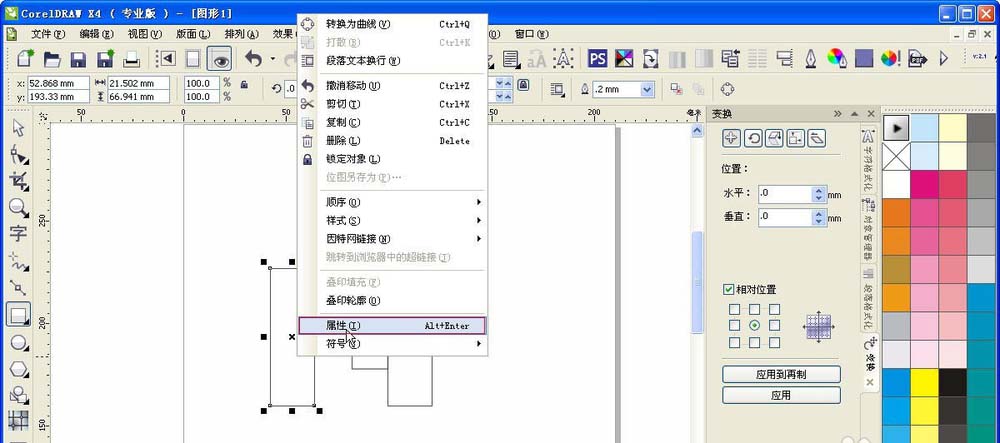The width and height of the screenshot is (1000, 443).
Task: Select the Ellipse tool
Action: tap(18, 343)
